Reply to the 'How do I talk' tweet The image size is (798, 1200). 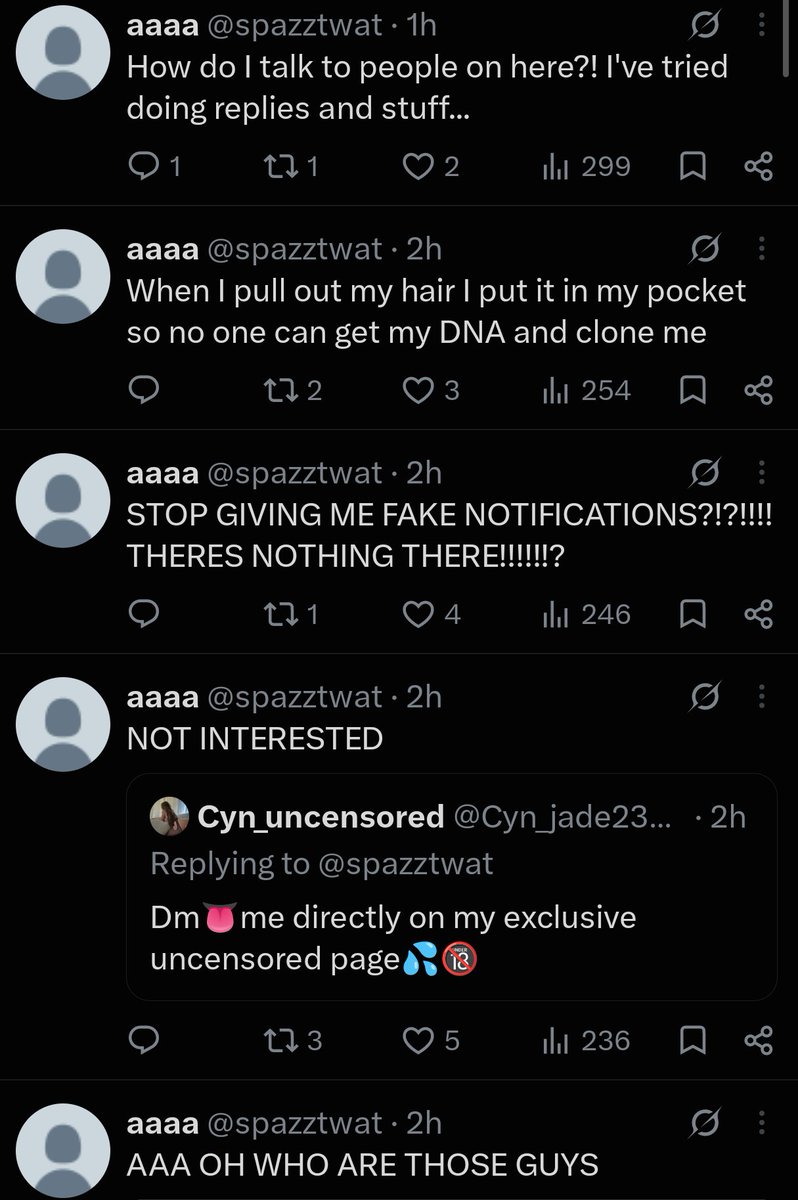click(x=156, y=166)
